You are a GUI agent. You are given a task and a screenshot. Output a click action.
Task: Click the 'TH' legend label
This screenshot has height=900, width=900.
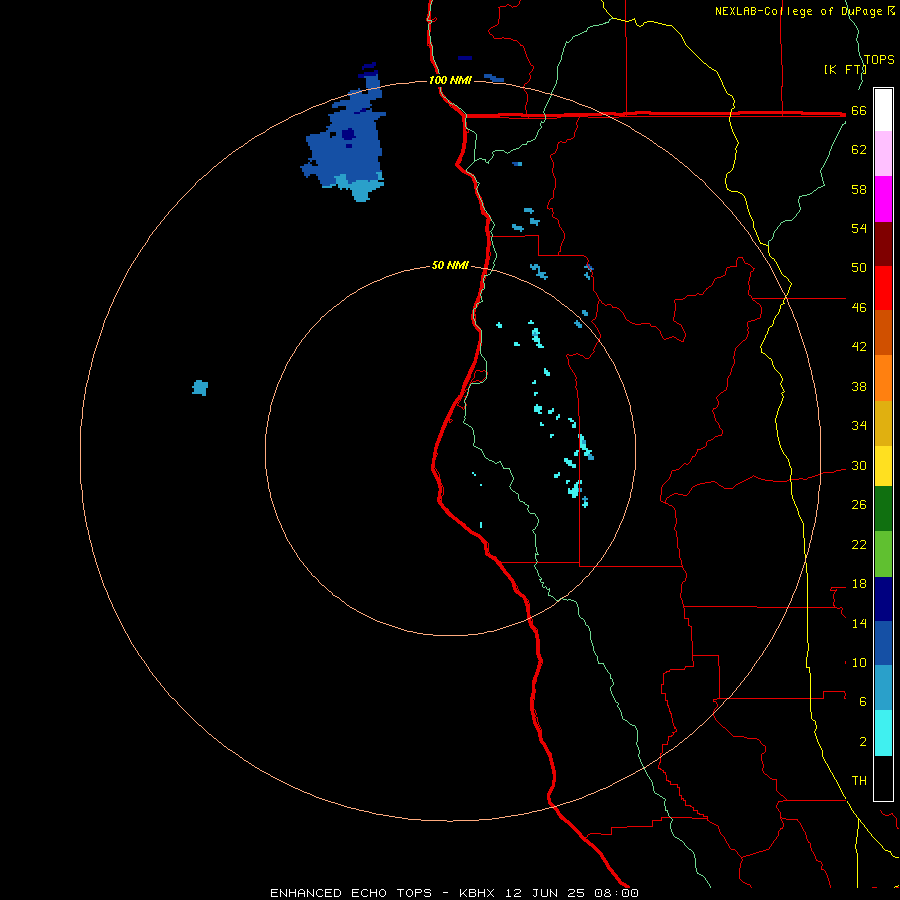(859, 781)
